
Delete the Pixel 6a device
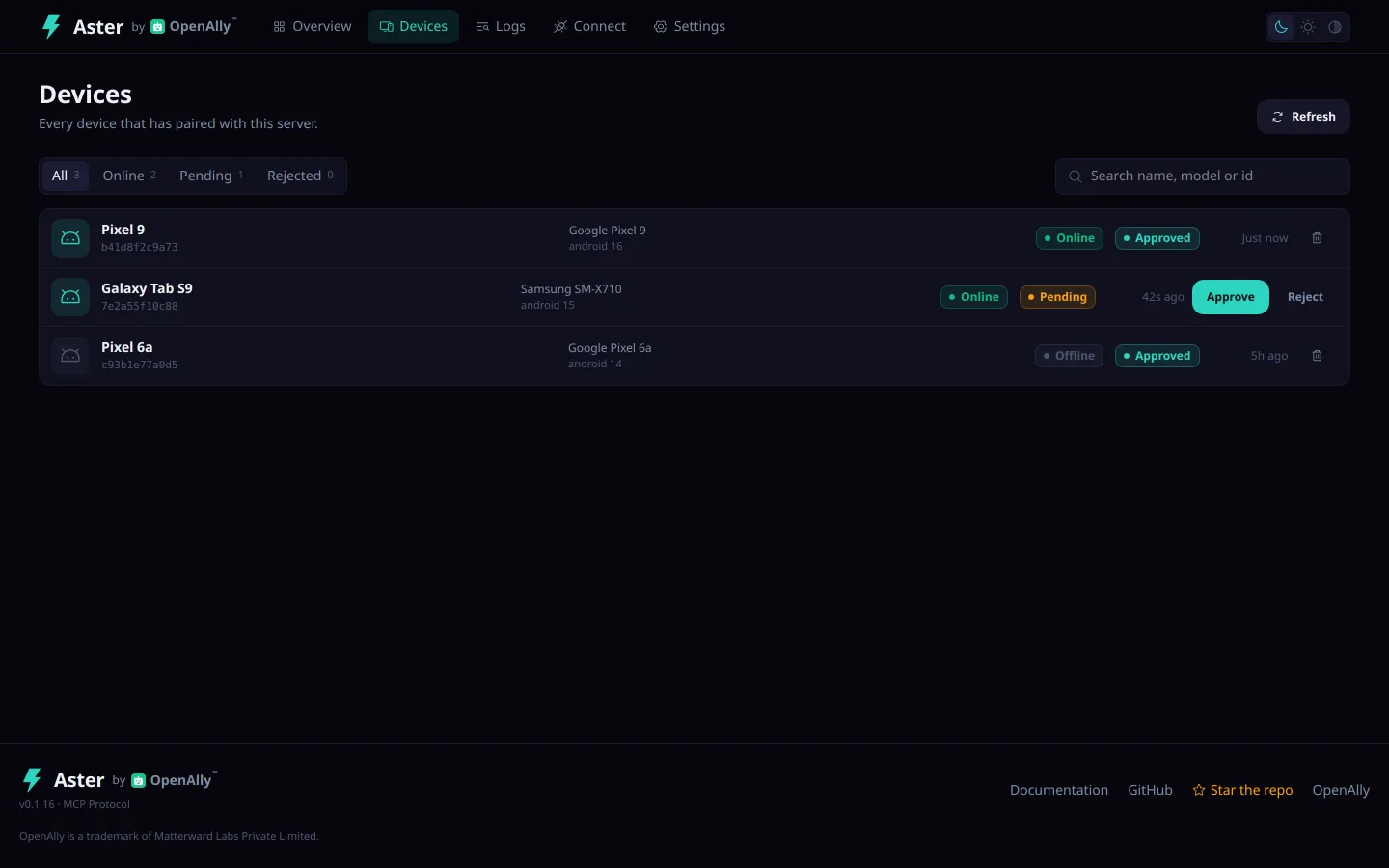pyautogui.click(x=1318, y=356)
